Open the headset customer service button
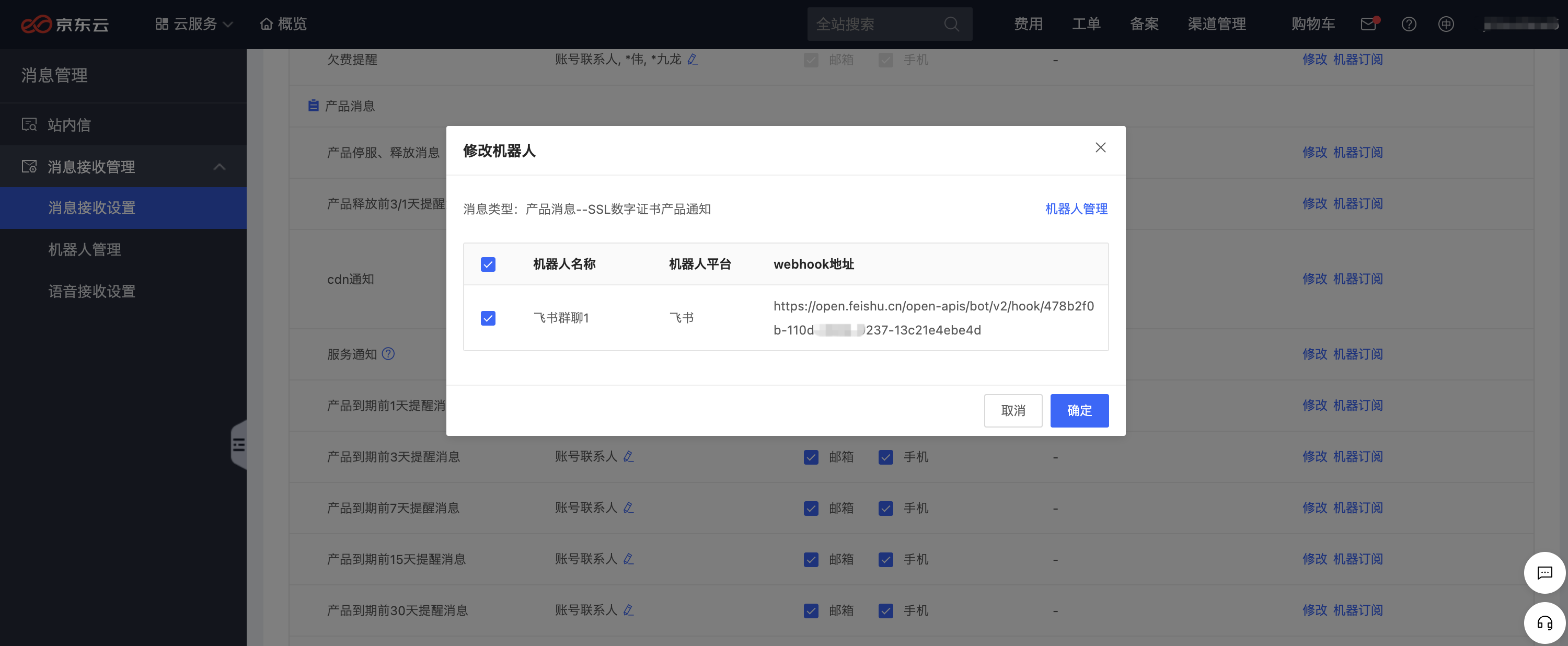 pyautogui.click(x=1544, y=623)
